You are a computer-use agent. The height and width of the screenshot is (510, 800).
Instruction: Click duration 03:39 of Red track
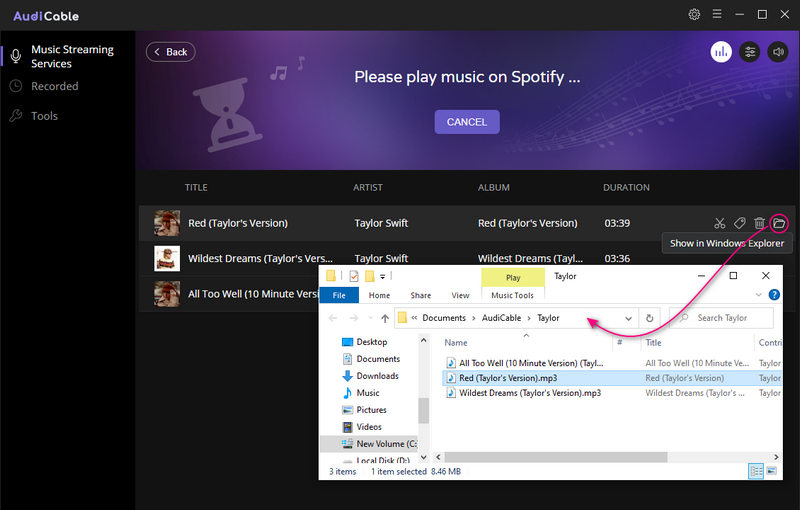pos(617,223)
